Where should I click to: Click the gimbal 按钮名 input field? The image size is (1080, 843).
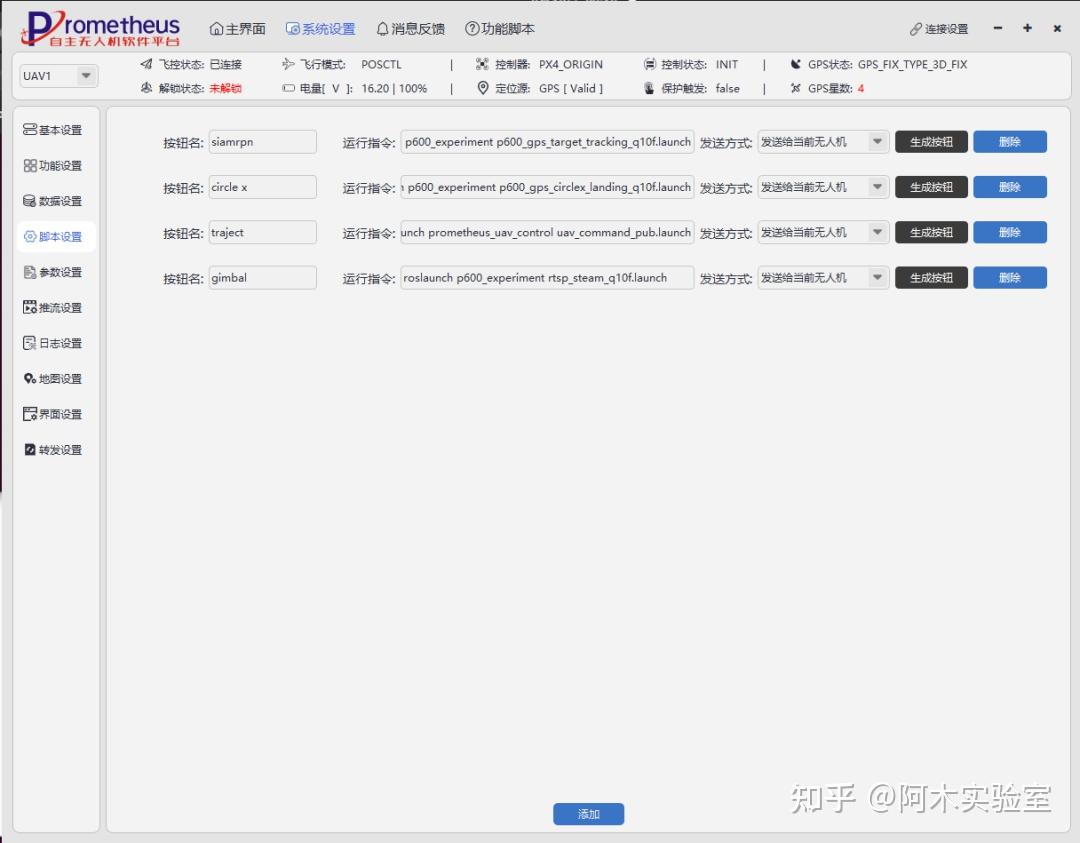262,277
